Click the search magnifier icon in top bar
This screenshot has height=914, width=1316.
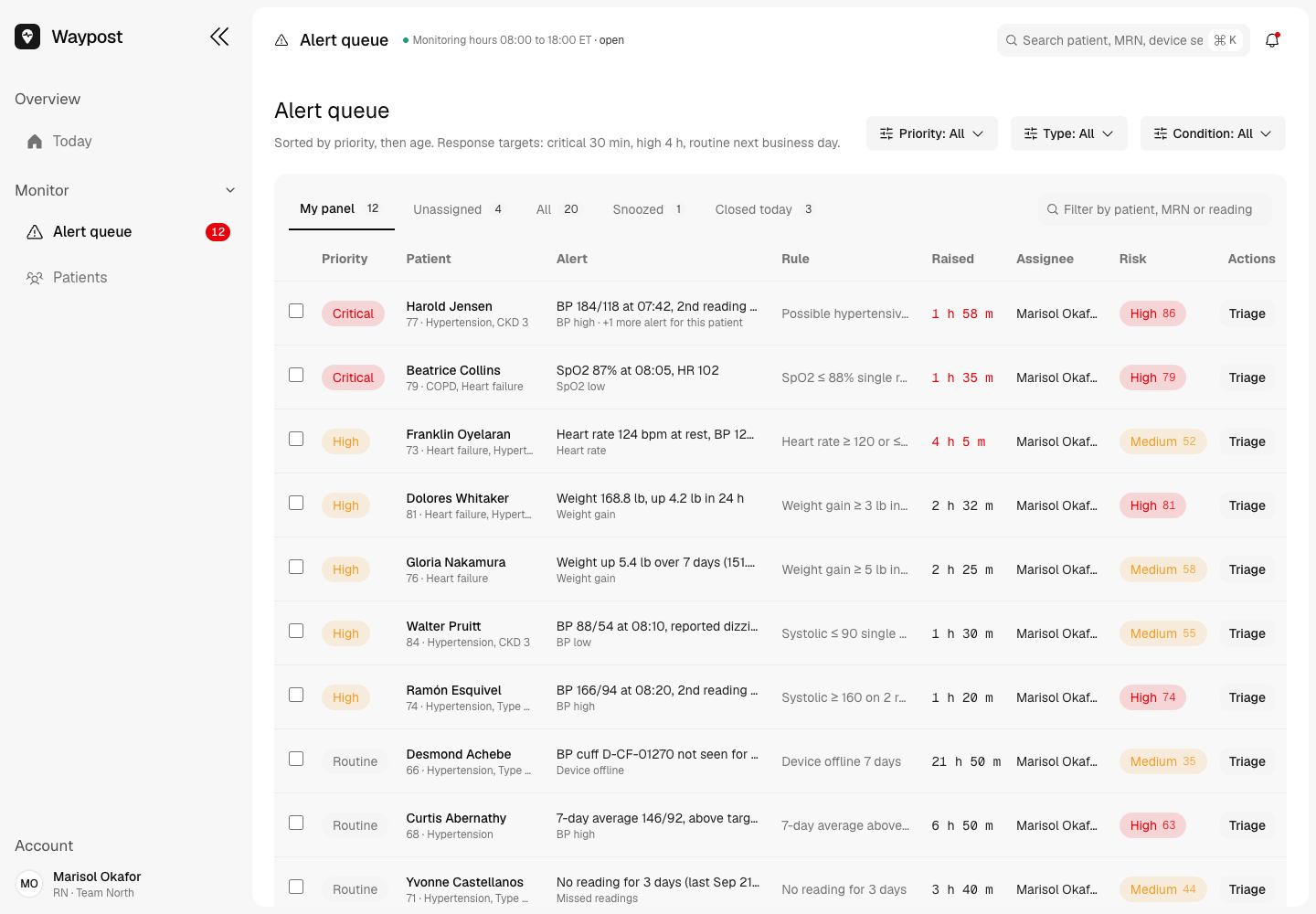[1012, 40]
